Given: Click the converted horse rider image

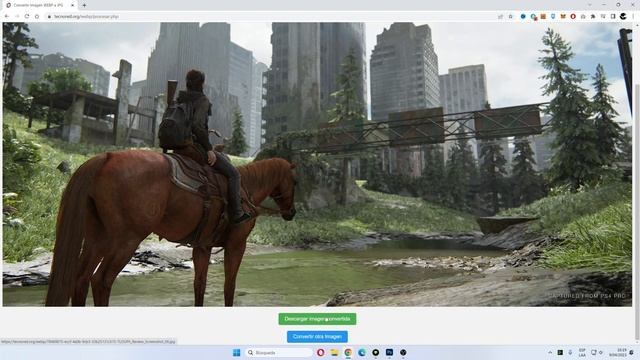Looking at the screenshot, I should 317,164.
